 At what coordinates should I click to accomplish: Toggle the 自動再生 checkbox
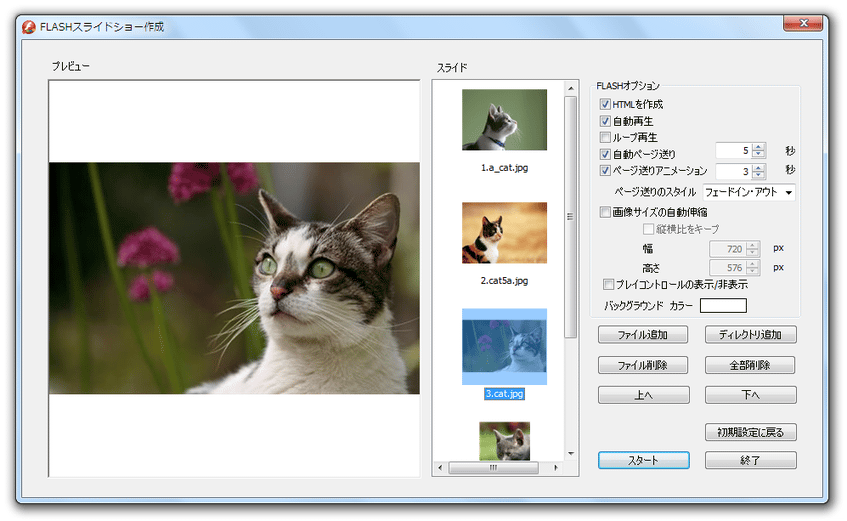[605, 121]
